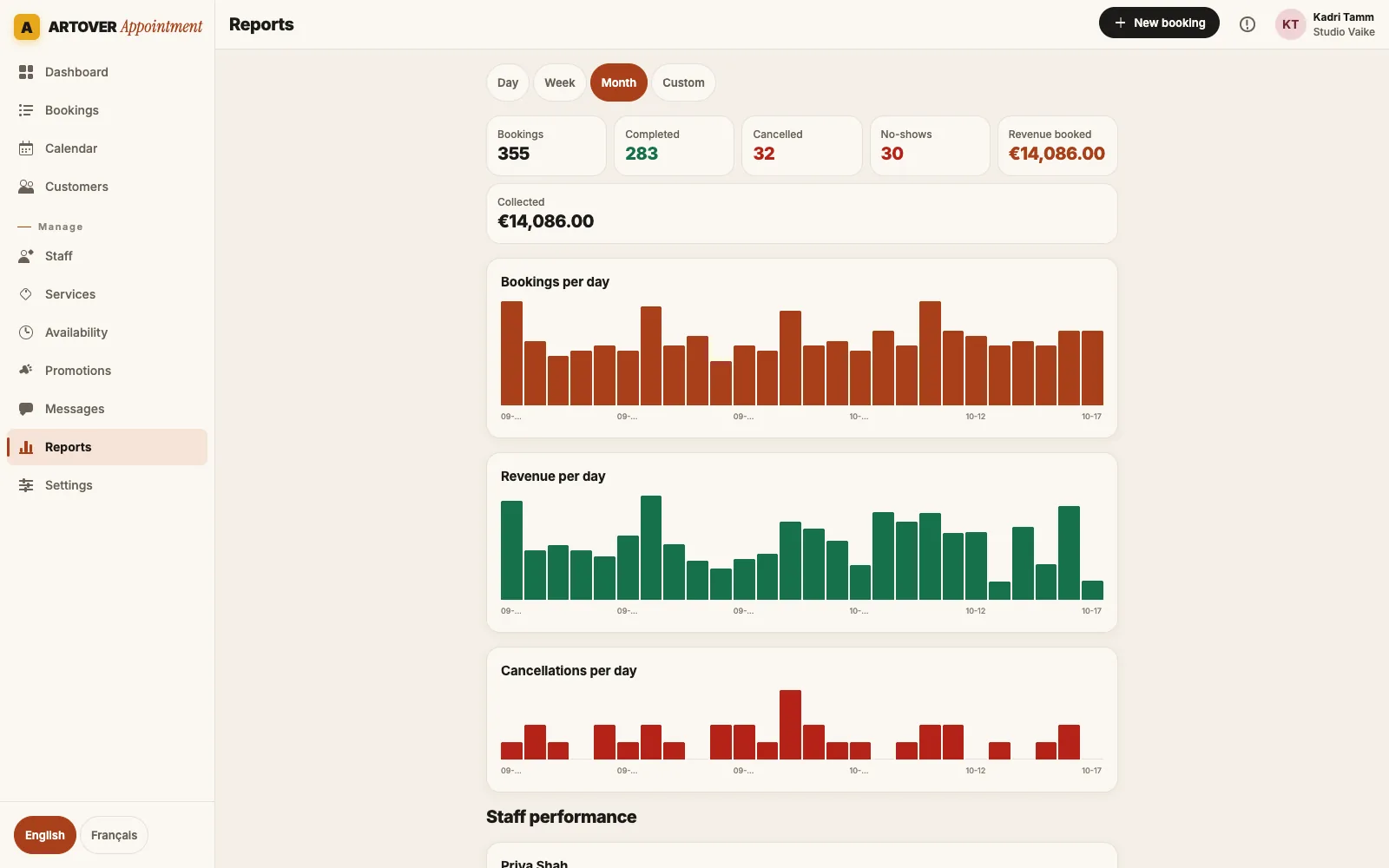Image resolution: width=1389 pixels, height=868 pixels.
Task: Click the Completed 283 stat card
Action: (674, 146)
